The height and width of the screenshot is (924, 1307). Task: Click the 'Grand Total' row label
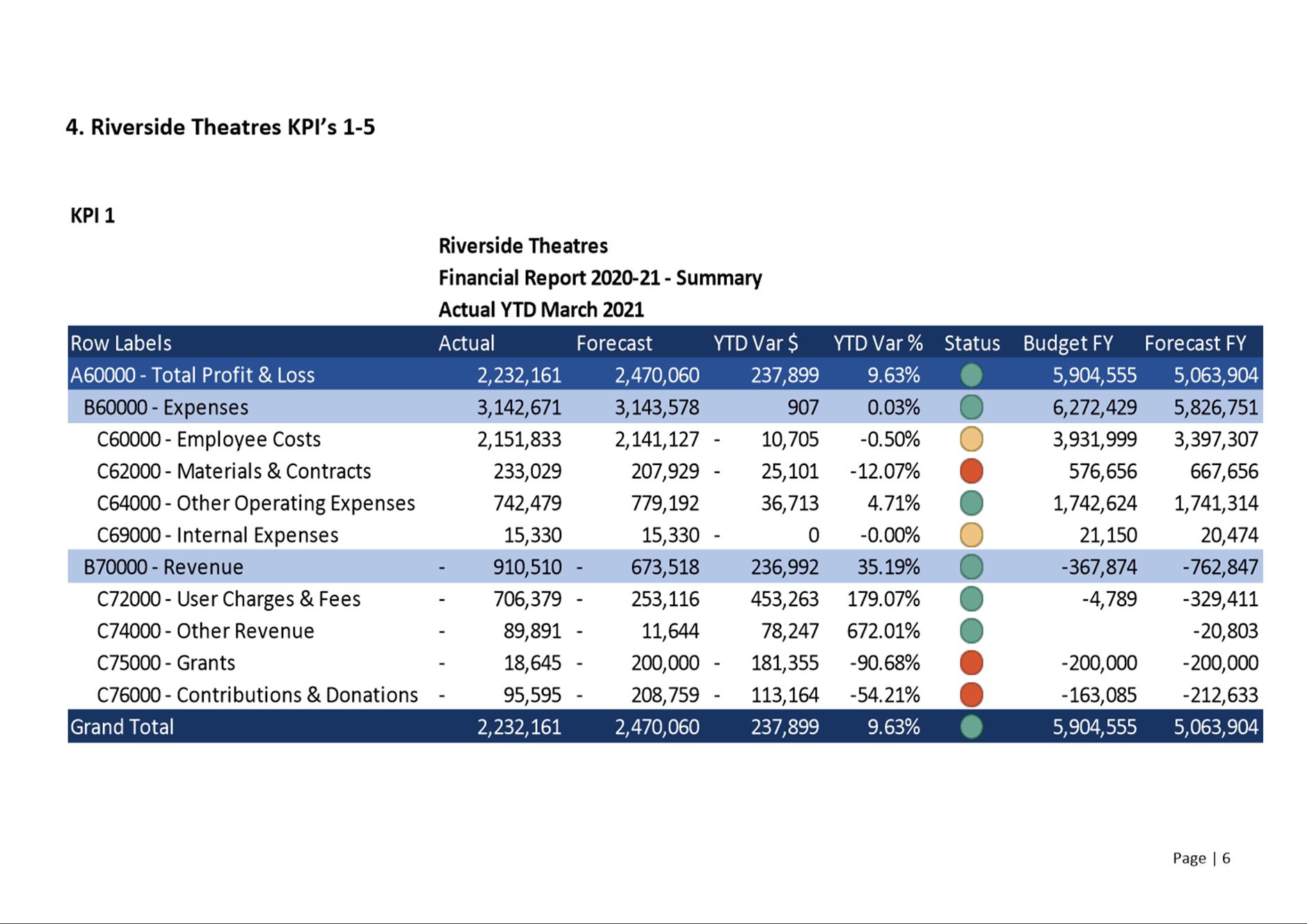122,727
